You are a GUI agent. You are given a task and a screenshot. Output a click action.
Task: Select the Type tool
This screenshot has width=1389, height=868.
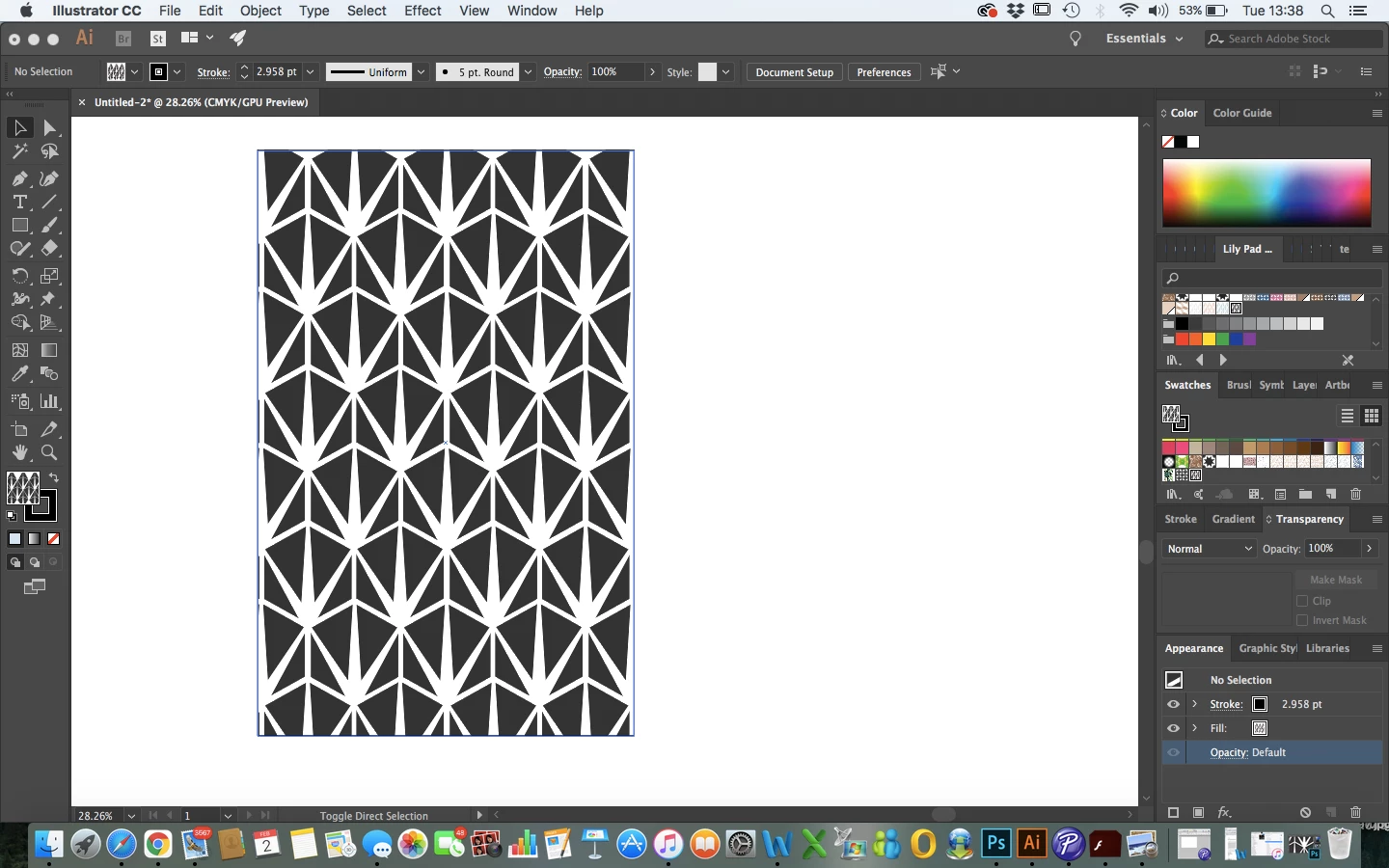pyautogui.click(x=19, y=202)
